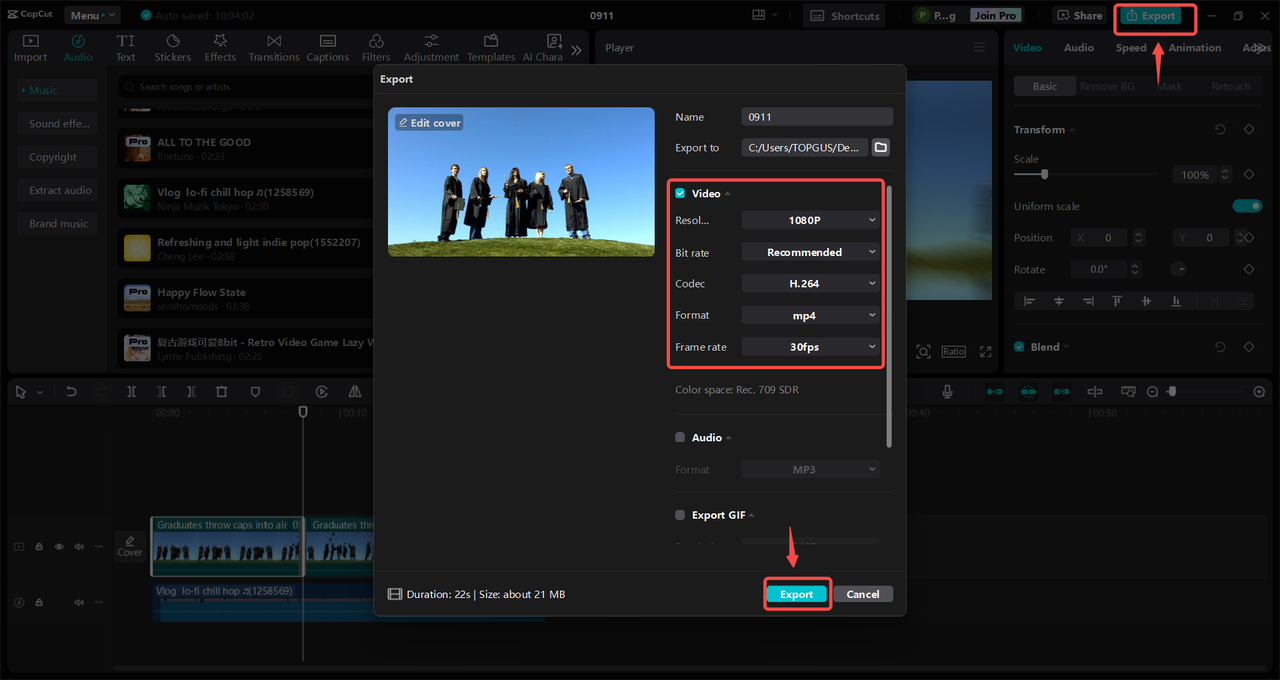Viewport: 1280px width, 680px height.
Task: Enable the Audio export checkbox
Action: [x=680, y=438]
